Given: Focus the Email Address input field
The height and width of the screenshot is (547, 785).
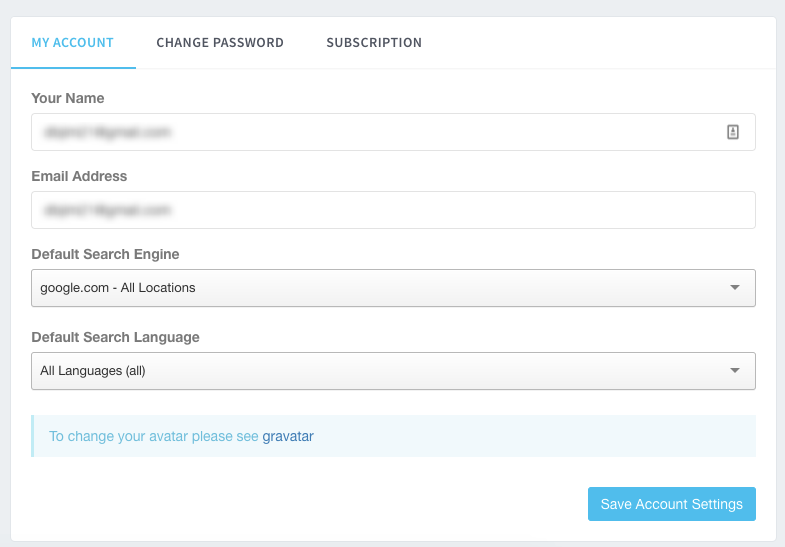Looking at the screenshot, I should (393, 210).
